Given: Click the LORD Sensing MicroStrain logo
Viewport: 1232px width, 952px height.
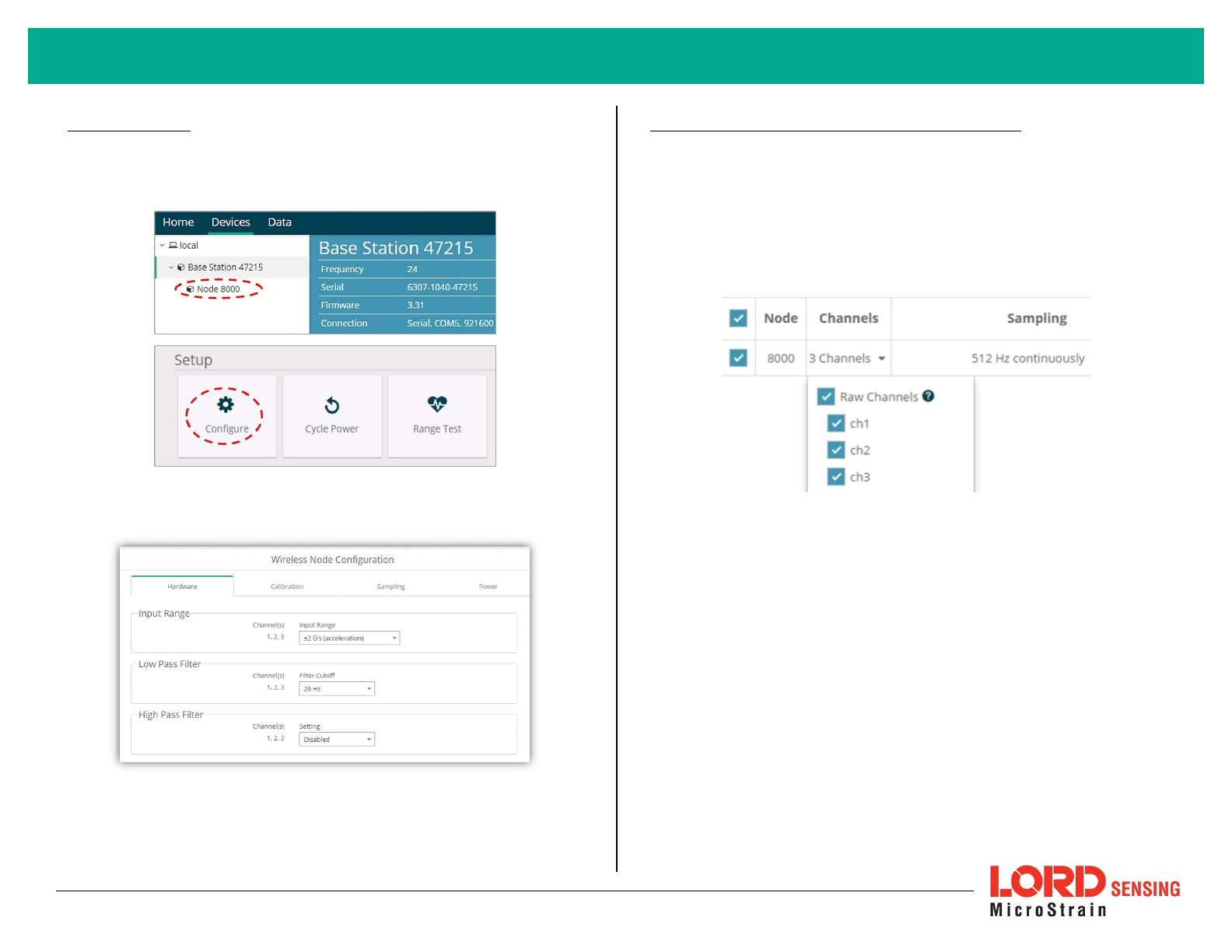Looking at the screenshot, I should (1084, 891).
